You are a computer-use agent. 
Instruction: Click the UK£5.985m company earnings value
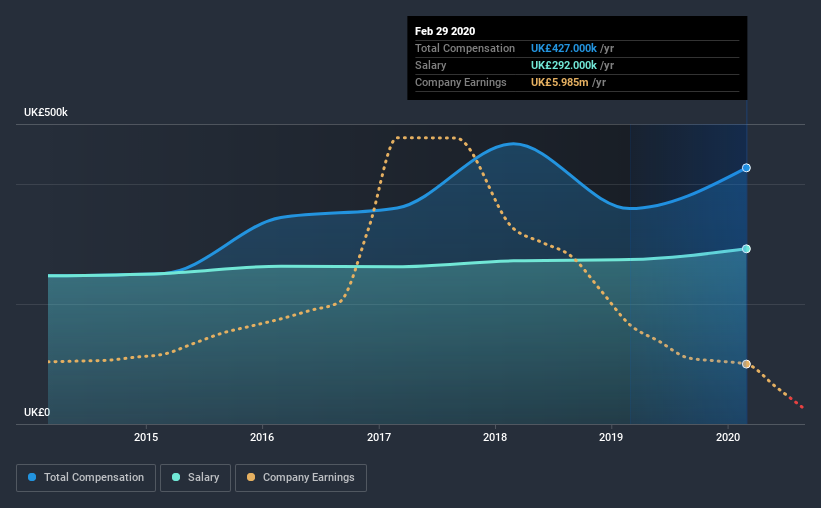point(560,82)
